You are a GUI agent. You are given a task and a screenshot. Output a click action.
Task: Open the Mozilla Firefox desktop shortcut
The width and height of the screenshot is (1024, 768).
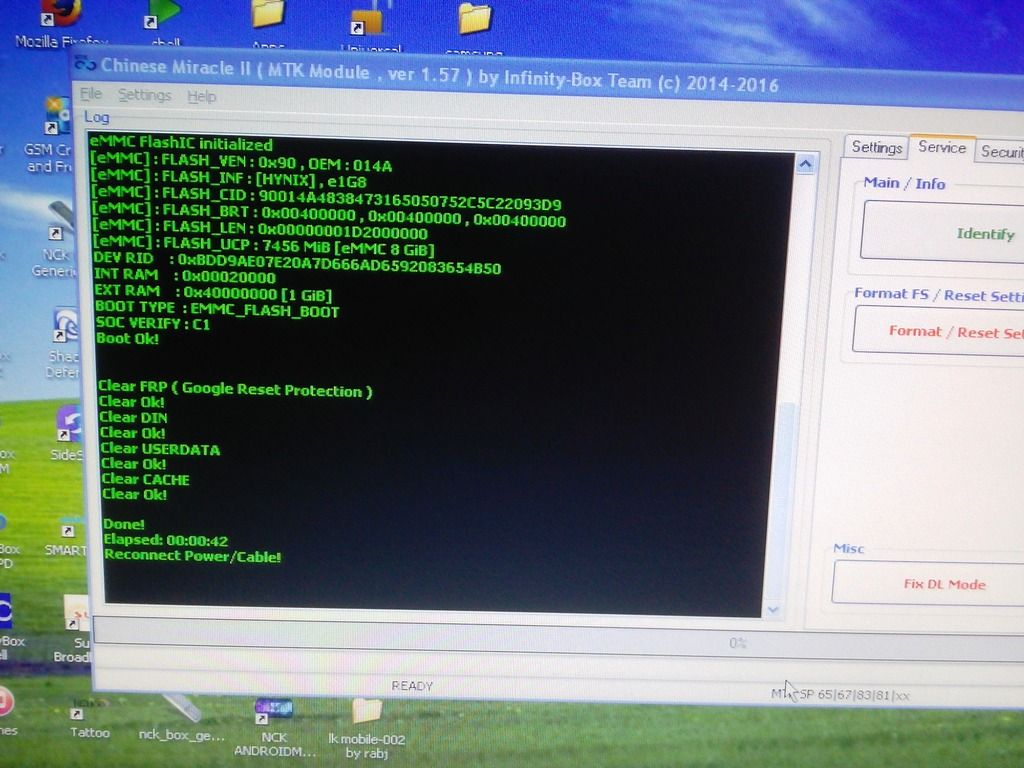[x=60, y=14]
